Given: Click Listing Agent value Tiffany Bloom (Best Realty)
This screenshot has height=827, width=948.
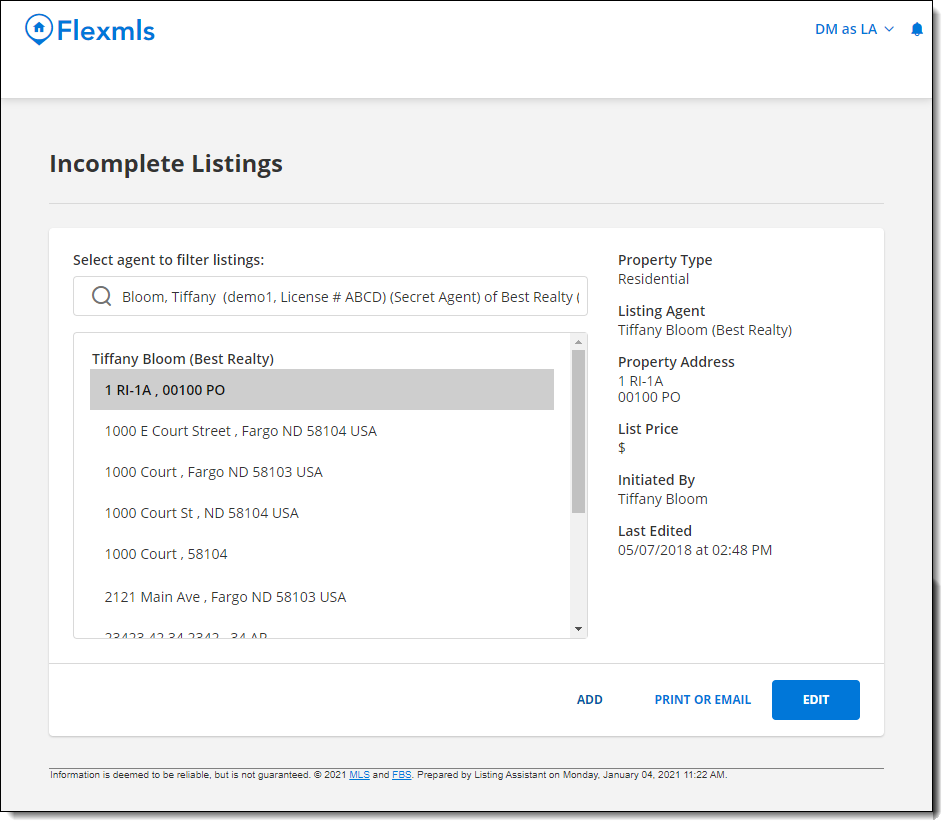Looking at the screenshot, I should (704, 330).
